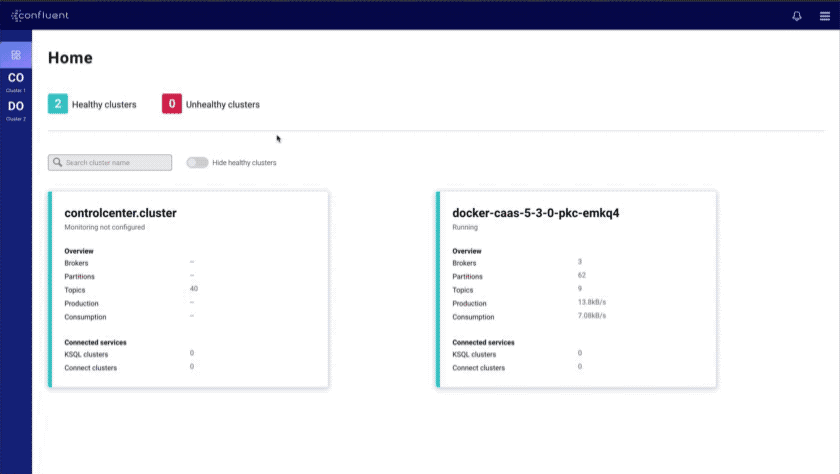Click the 'Hide healthy clusters' label text
This screenshot has width=840, height=474.
[244, 162]
